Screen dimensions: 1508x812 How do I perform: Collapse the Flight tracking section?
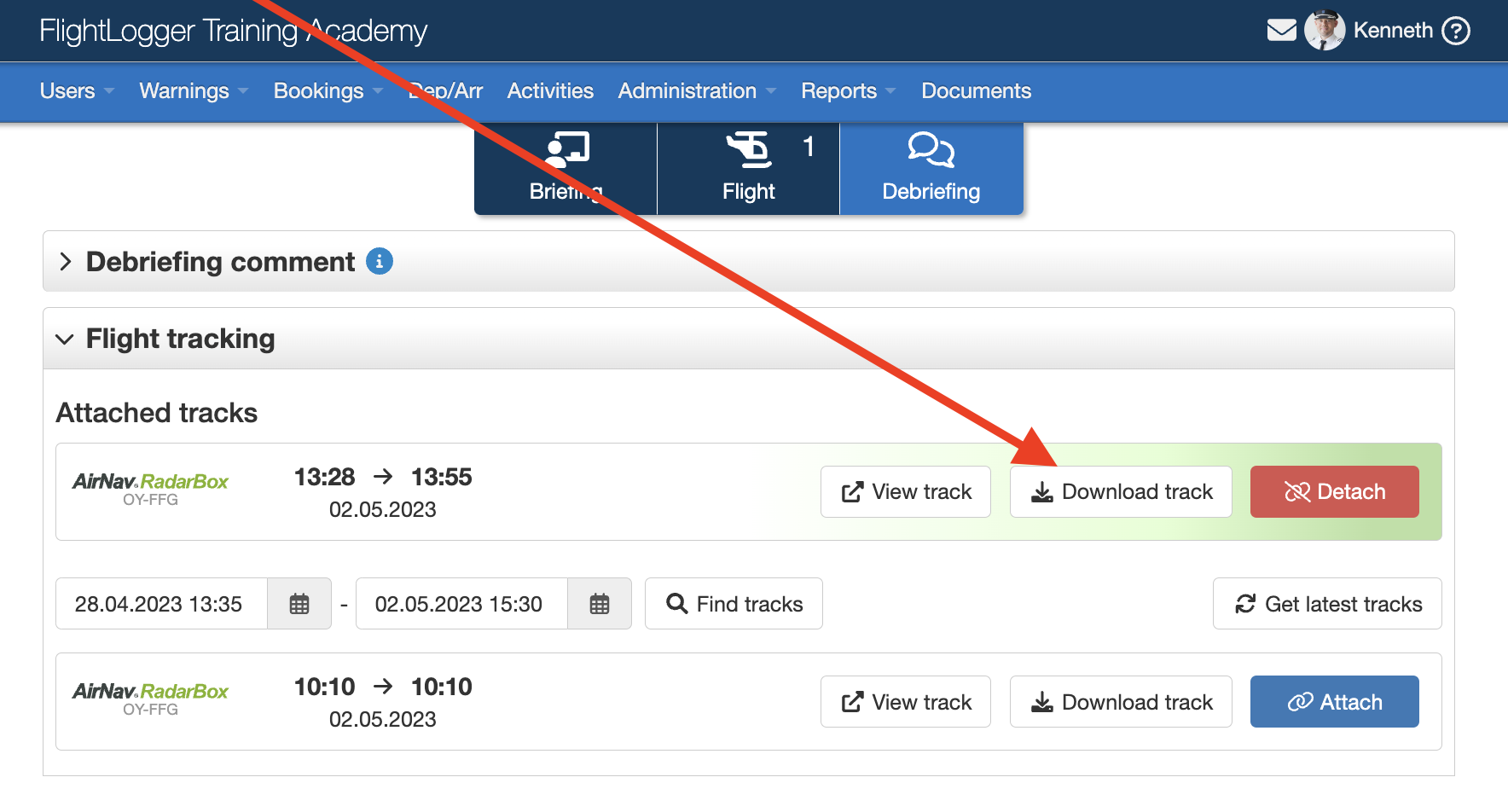[x=65, y=339]
